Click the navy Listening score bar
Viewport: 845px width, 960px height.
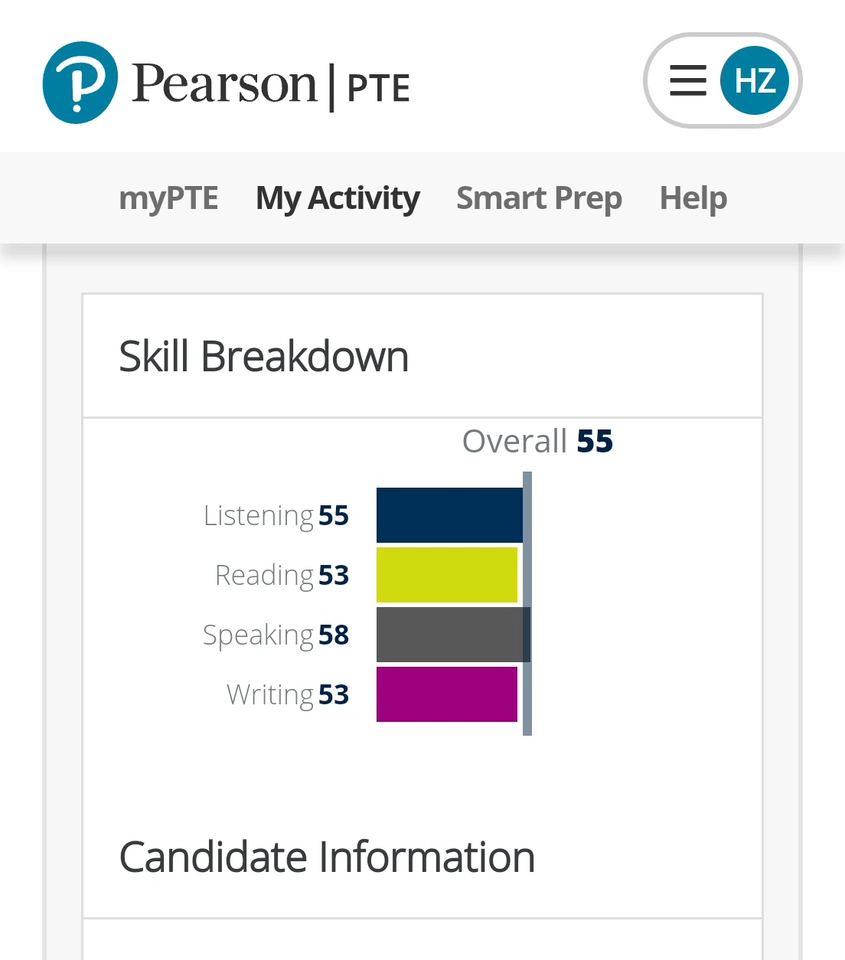click(448, 515)
